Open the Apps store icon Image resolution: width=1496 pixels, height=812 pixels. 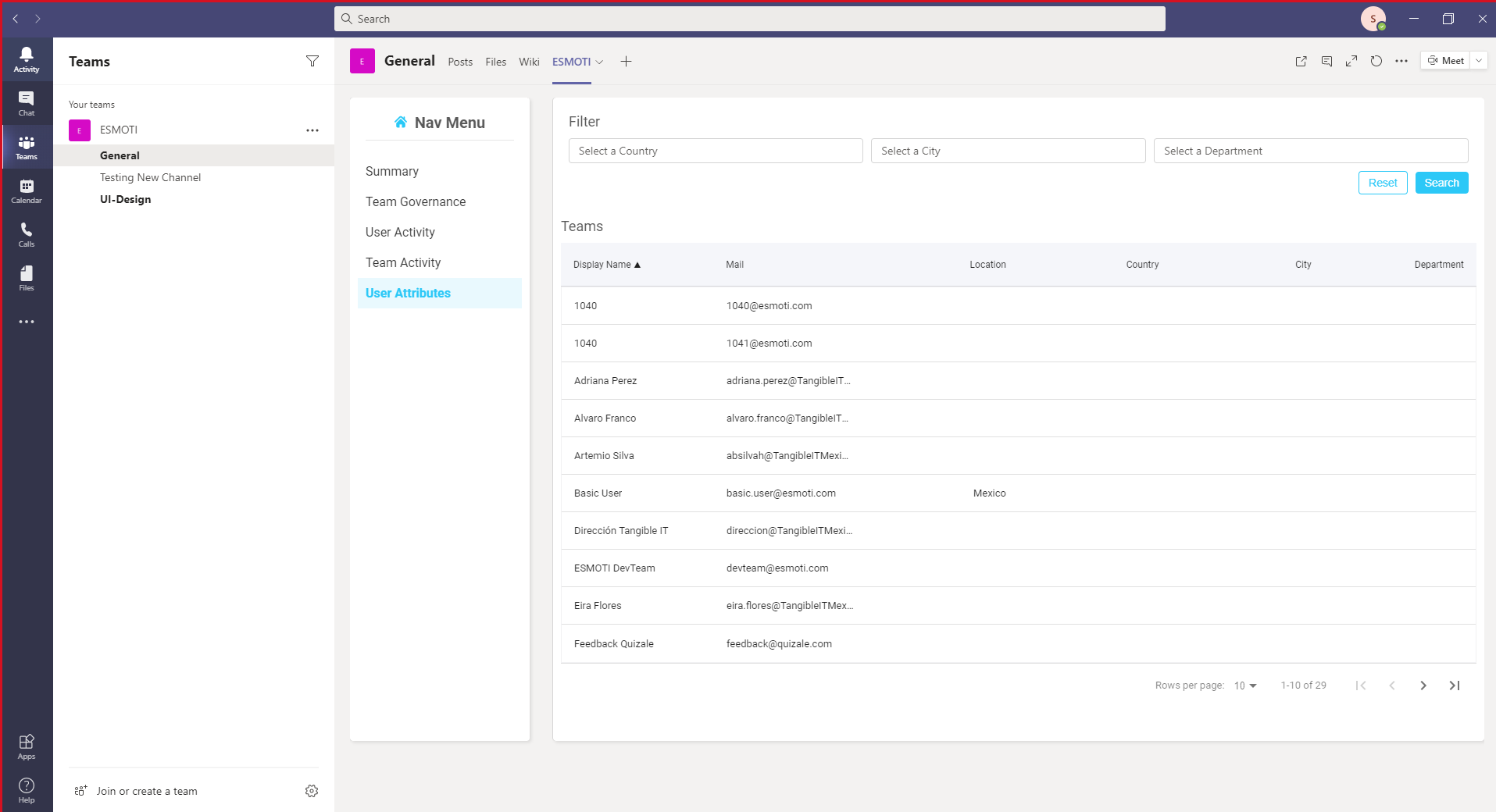coord(27,746)
